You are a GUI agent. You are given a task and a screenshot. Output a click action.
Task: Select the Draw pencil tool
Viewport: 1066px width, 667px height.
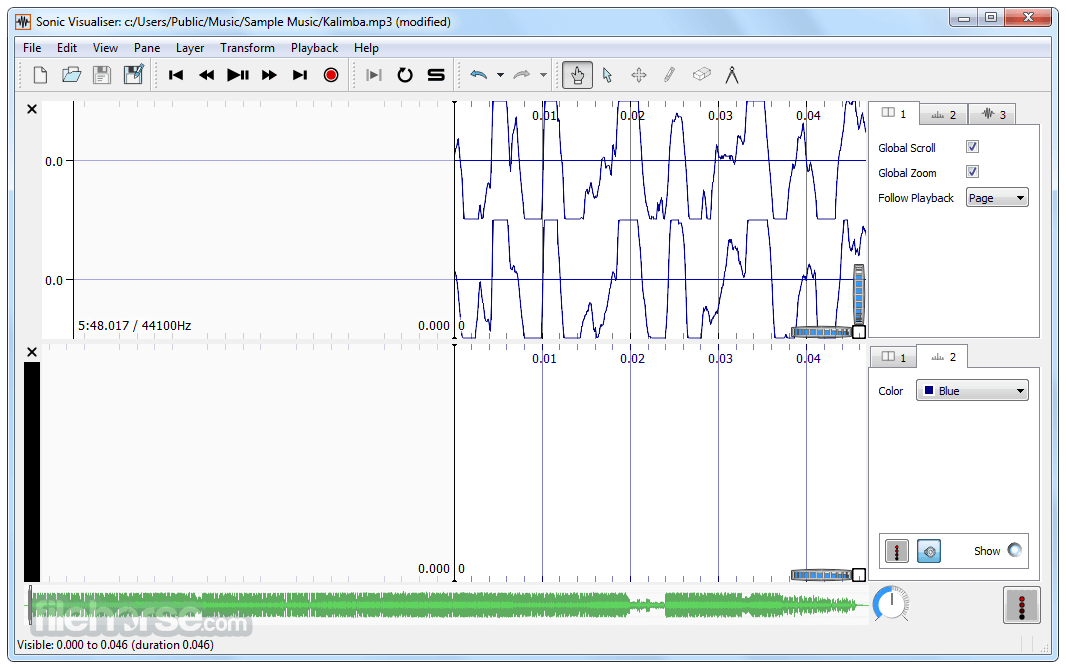670,75
